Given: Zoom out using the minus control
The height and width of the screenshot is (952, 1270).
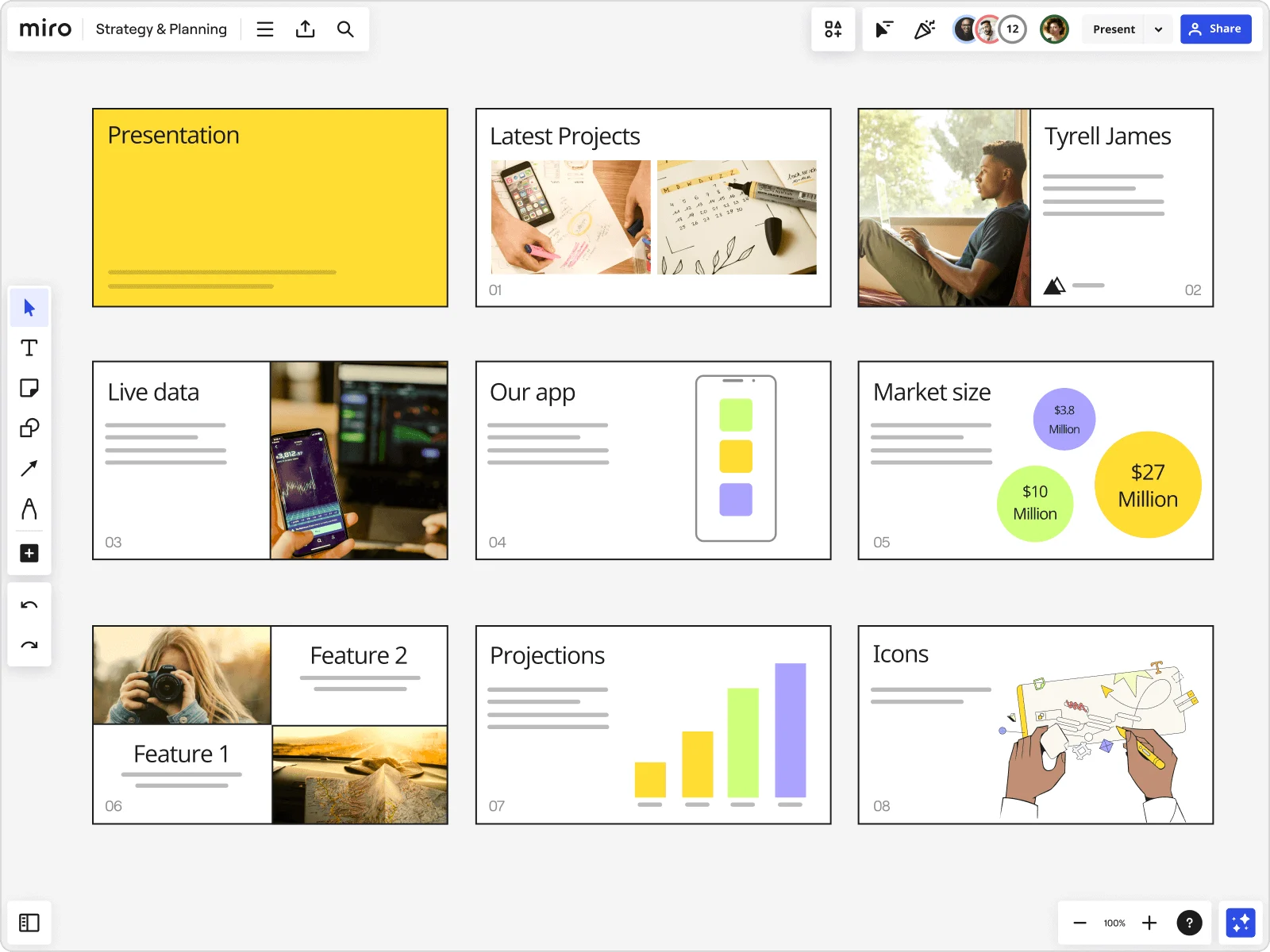Looking at the screenshot, I should pyautogui.click(x=1079, y=923).
